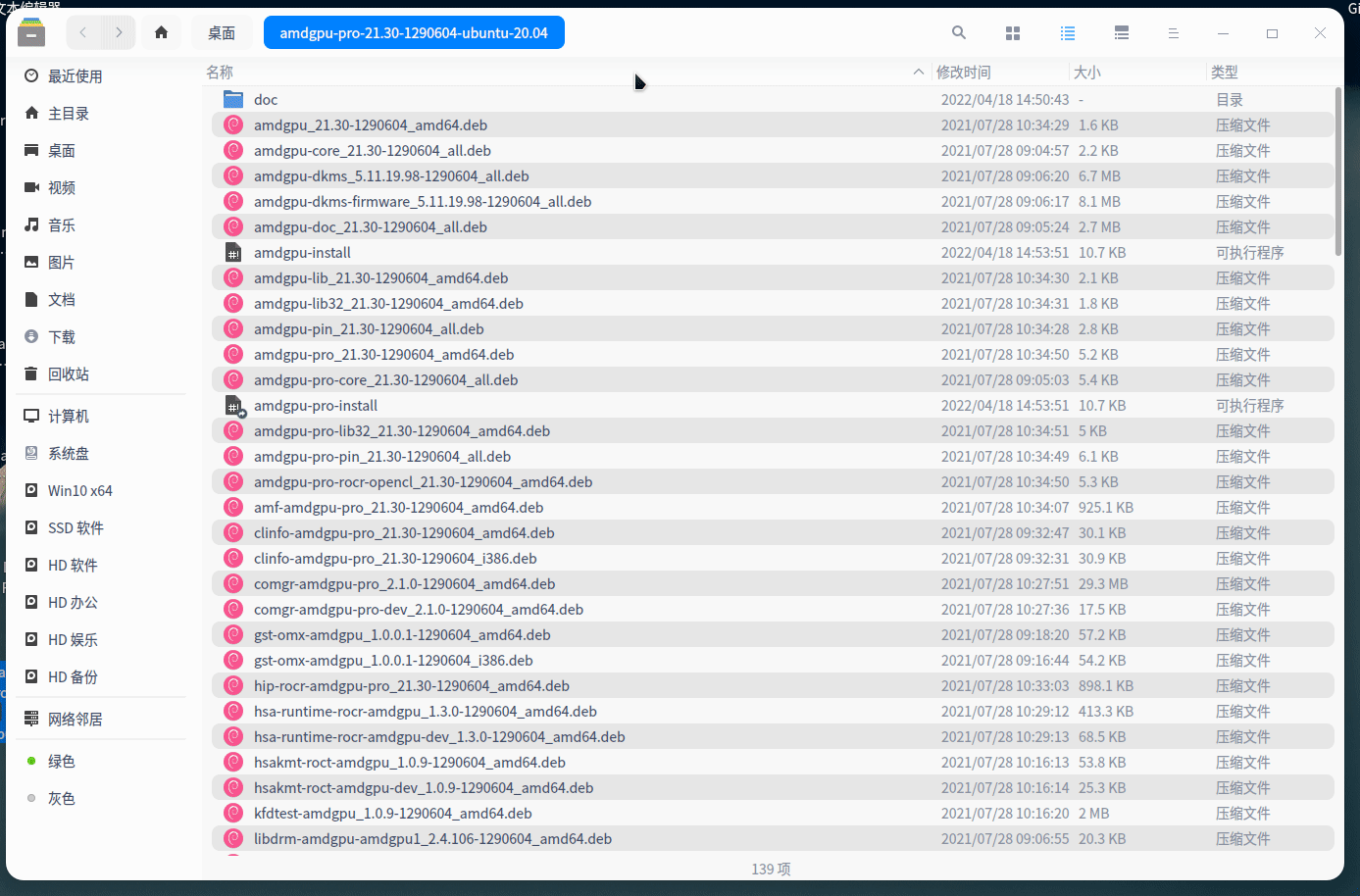Image resolution: width=1360 pixels, height=896 pixels.
Task: Select amdgpu-pro-pin_21.30-1290604_all.deb file
Action: pyautogui.click(x=773, y=457)
